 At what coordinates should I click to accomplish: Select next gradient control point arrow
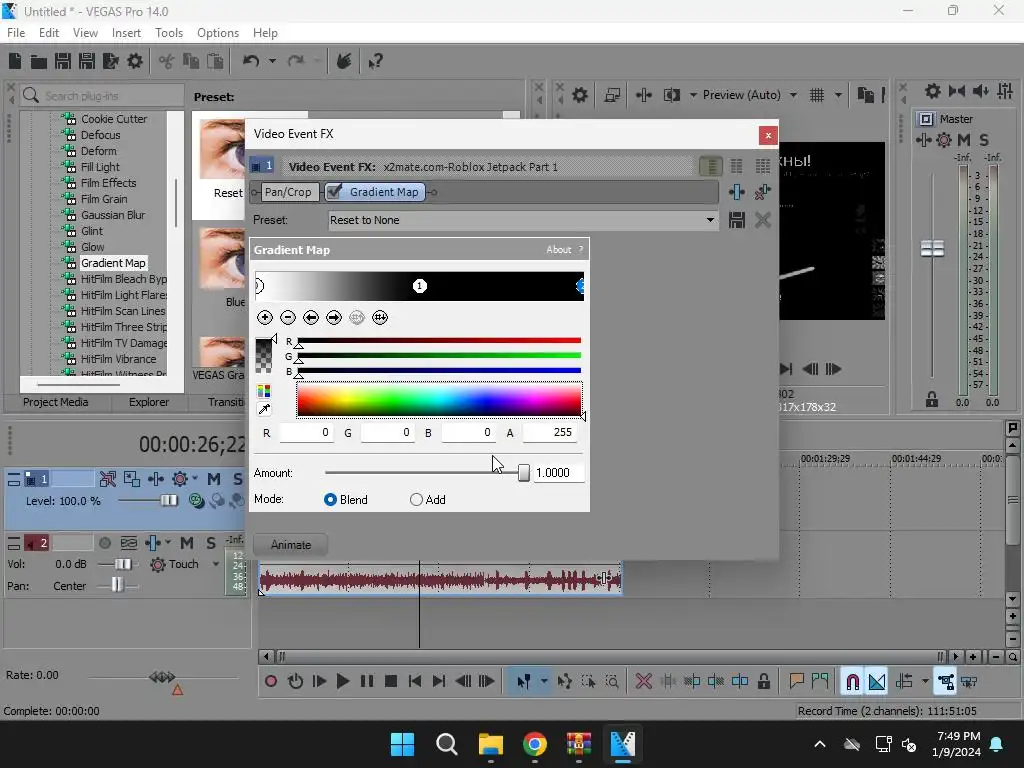coord(334,317)
